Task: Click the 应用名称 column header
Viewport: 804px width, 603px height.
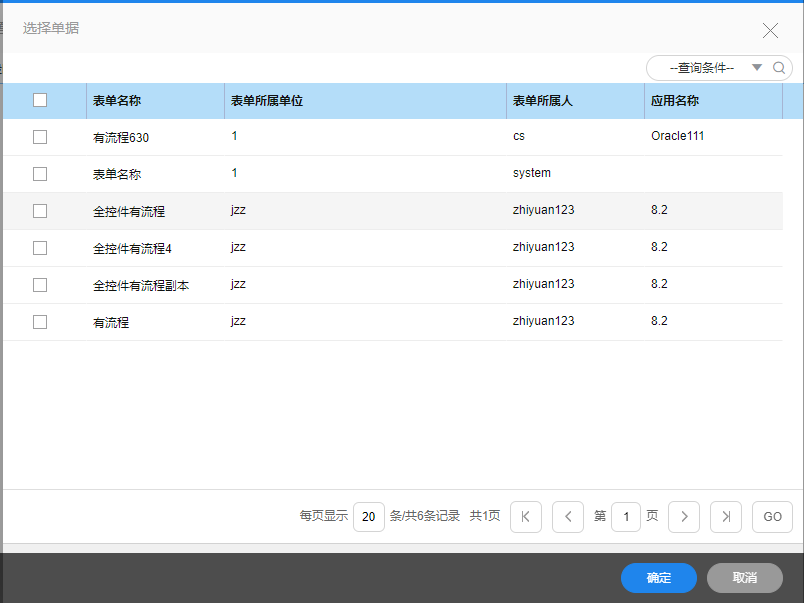Action: (675, 101)
